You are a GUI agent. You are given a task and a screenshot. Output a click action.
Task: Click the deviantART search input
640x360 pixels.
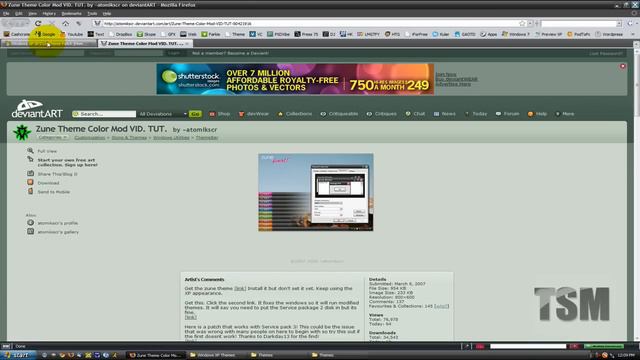(x=104, y=114)
